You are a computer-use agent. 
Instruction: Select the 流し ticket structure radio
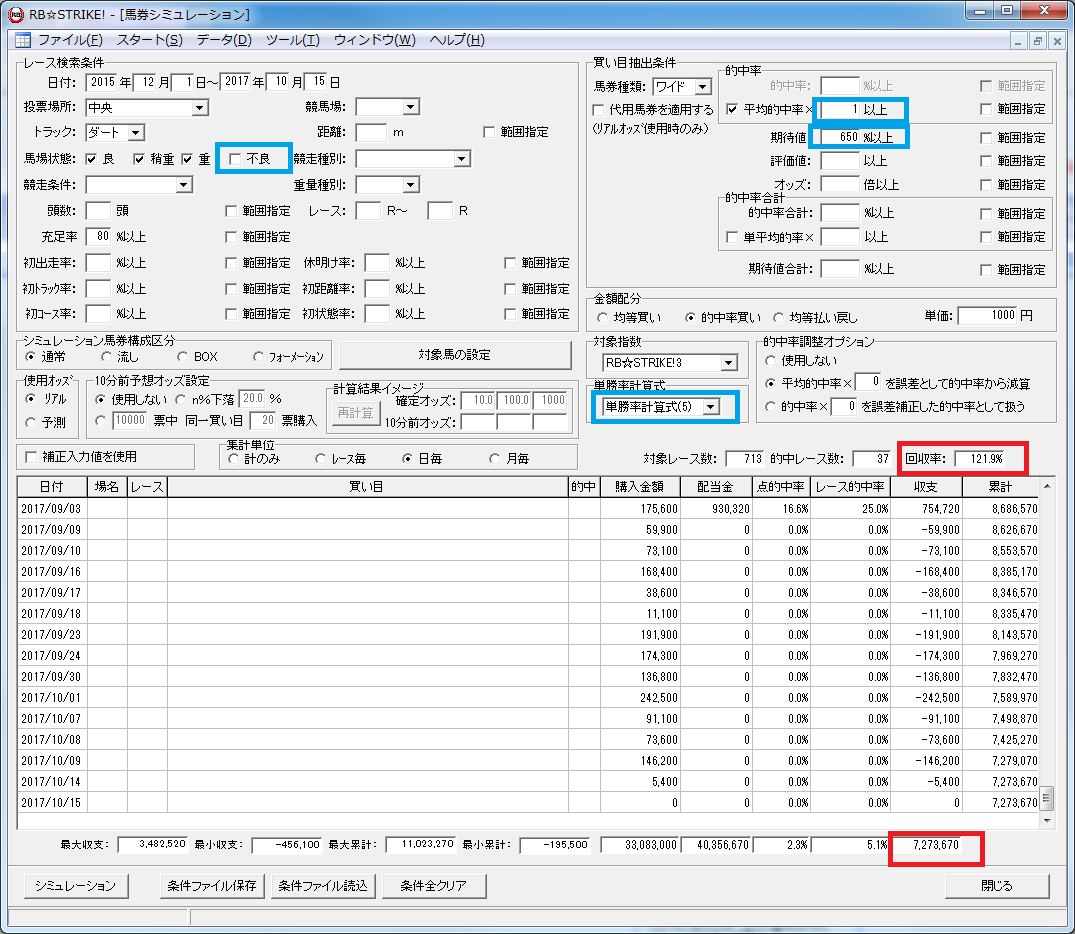(x=106, y=357)
